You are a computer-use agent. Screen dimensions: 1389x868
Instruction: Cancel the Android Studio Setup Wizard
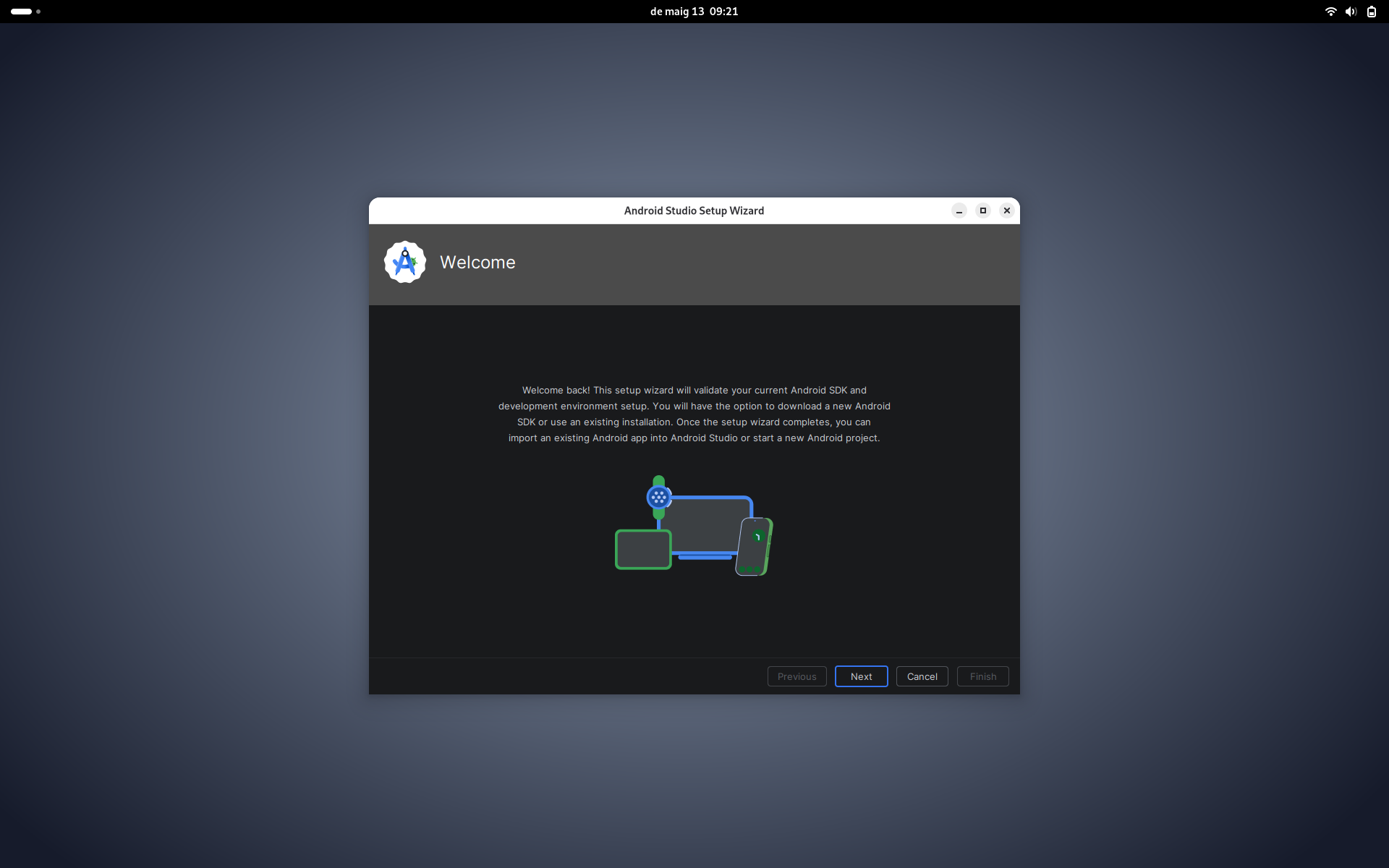(x=922, y=676)
